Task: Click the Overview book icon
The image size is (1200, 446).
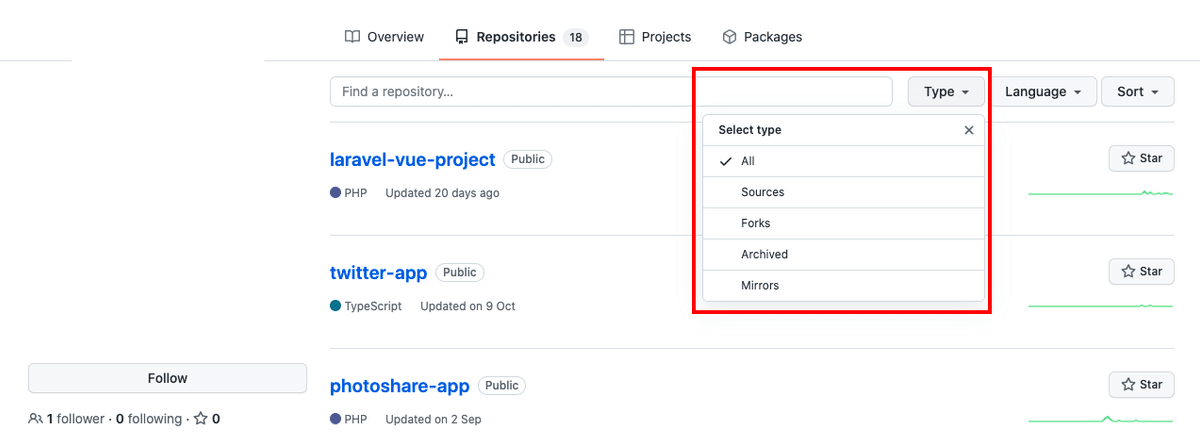Action: coord(352,37)
